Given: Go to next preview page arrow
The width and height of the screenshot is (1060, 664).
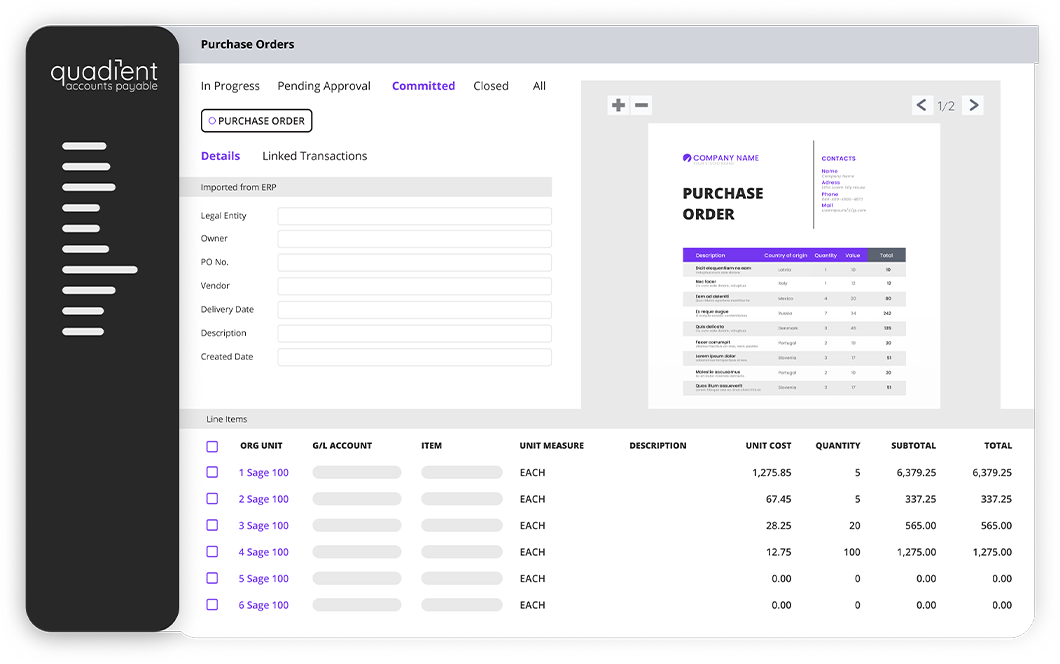Looking at the screenshot, I should (x=973, y=105).
